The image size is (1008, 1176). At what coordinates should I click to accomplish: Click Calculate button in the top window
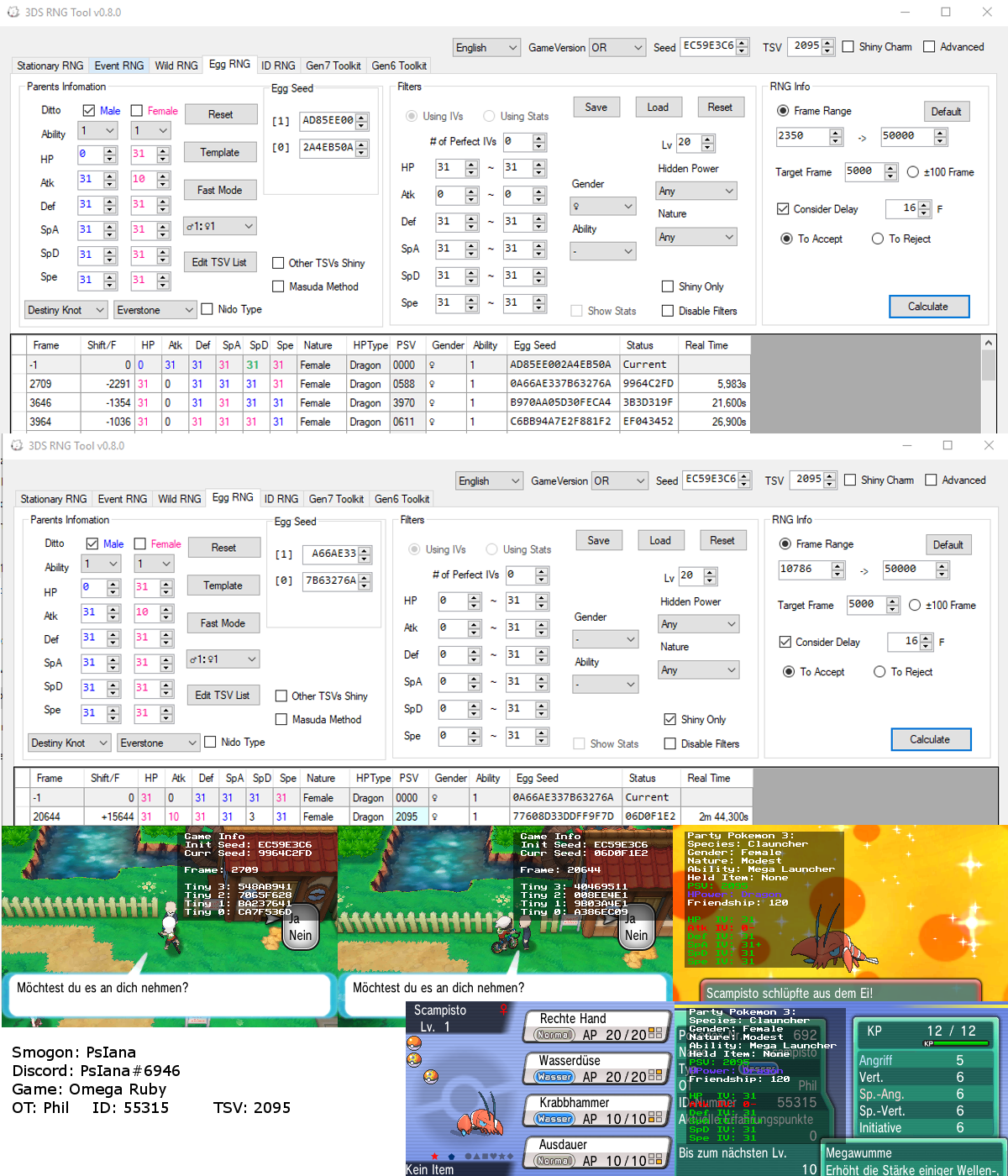click(929, 307)
